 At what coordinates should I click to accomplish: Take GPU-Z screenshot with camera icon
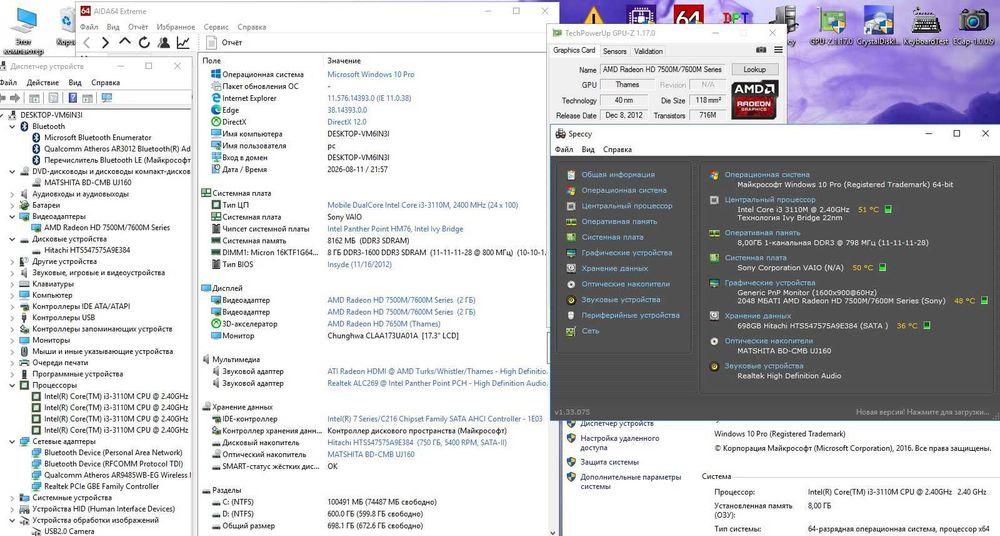coord(761,50)
